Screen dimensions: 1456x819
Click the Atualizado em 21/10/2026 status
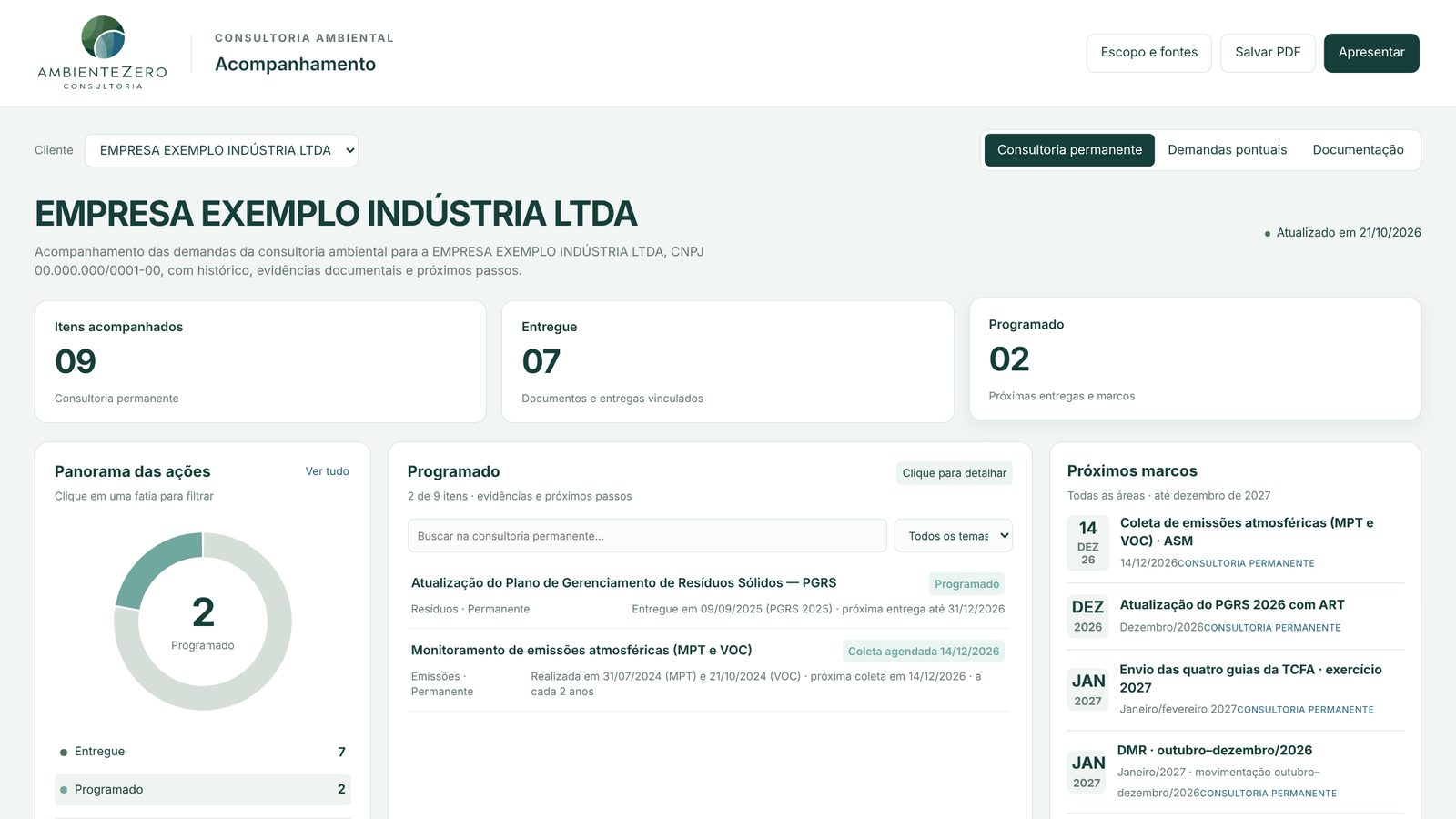click(1342, 233)
